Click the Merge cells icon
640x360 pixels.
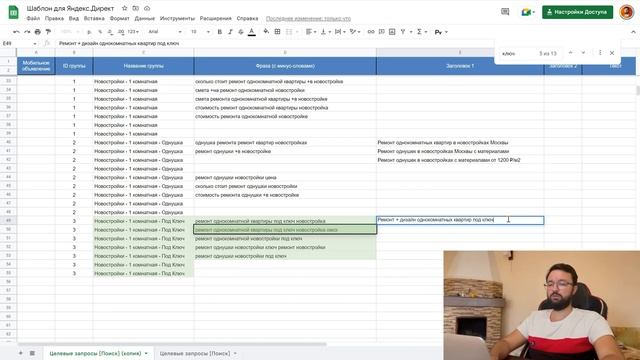(289, 32)
